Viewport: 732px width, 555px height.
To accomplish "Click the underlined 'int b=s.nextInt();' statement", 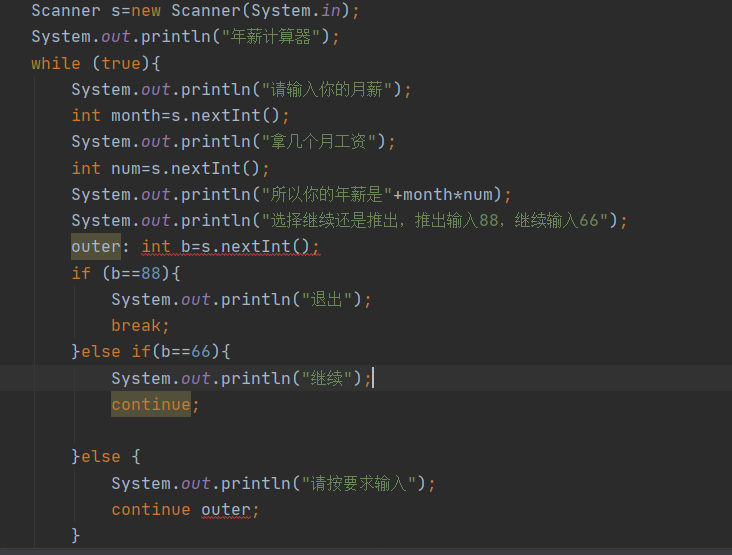I will coord(231,246).
